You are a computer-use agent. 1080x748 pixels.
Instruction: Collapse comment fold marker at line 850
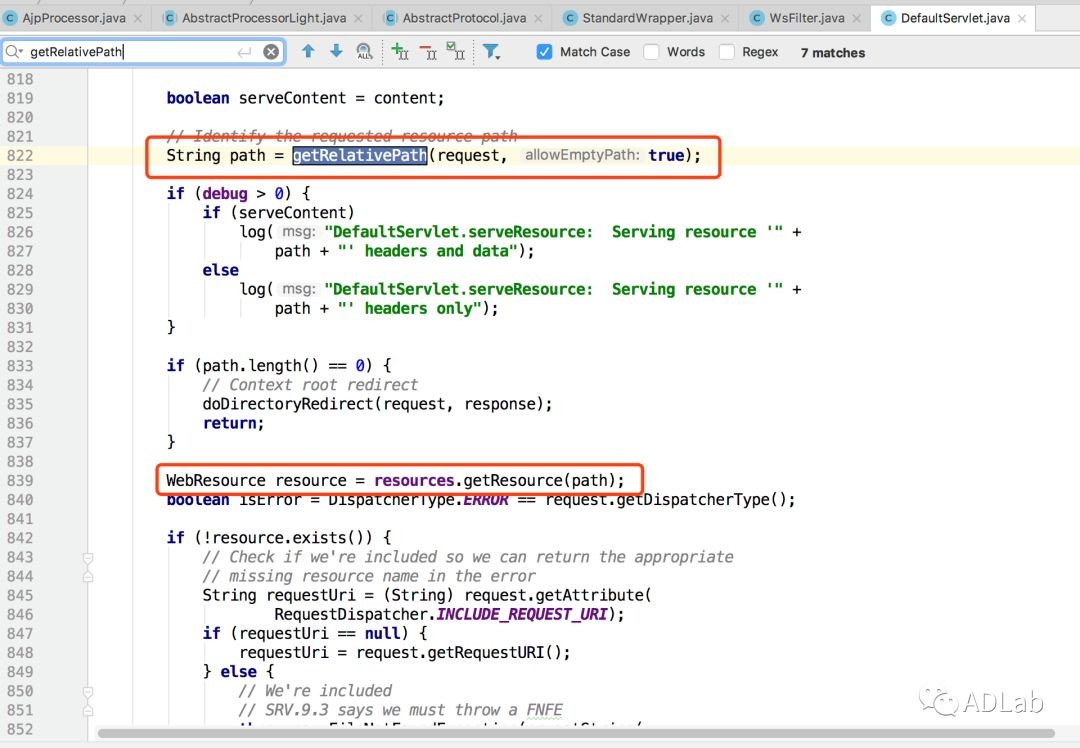pos(88,691)
